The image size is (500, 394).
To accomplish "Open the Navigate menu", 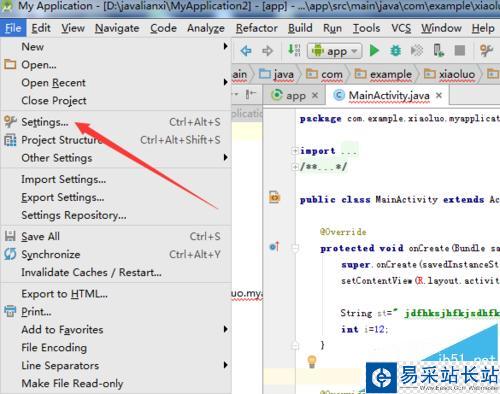I will click(x=117, y=28).
